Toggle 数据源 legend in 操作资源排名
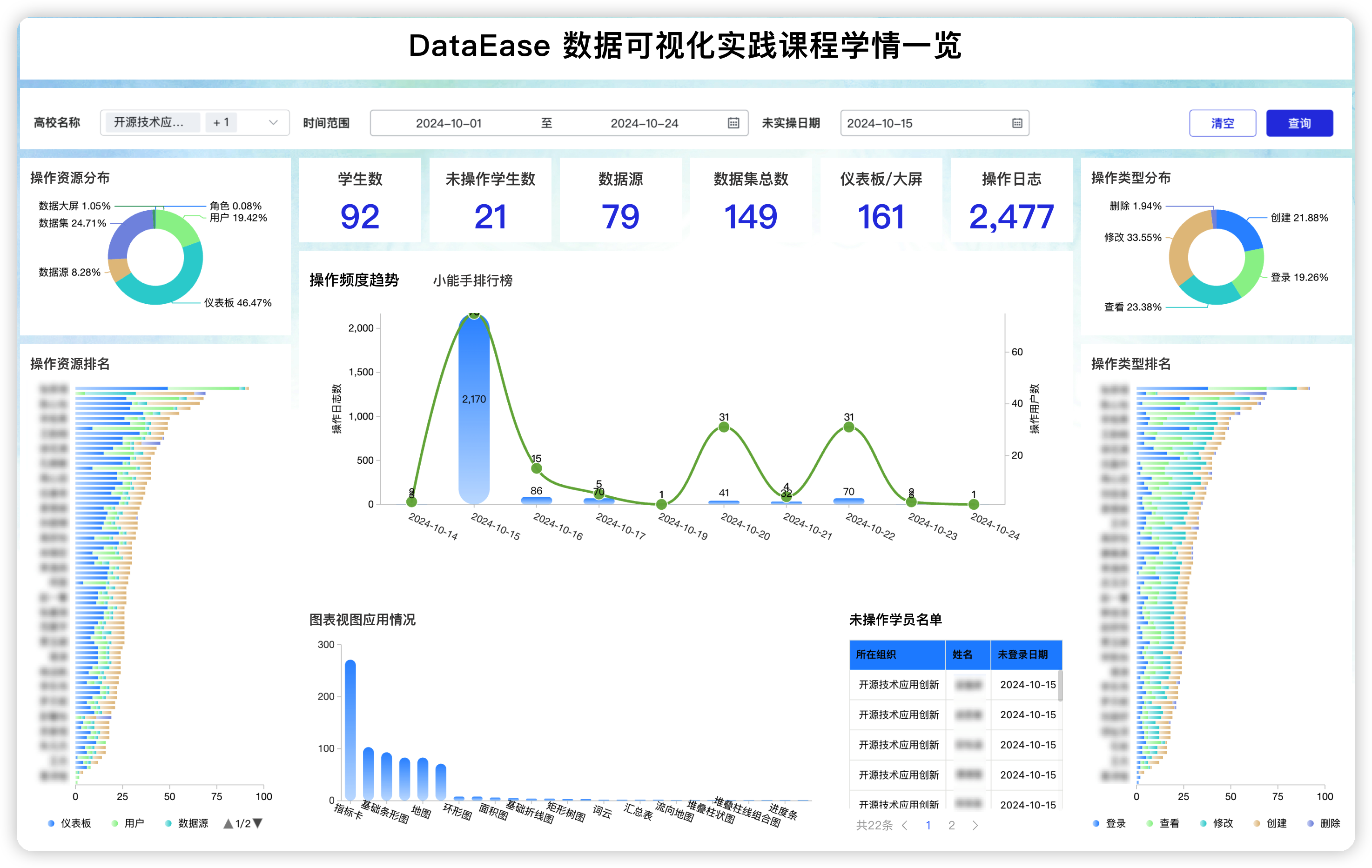The image size is (1372, 868). point(187,823)
